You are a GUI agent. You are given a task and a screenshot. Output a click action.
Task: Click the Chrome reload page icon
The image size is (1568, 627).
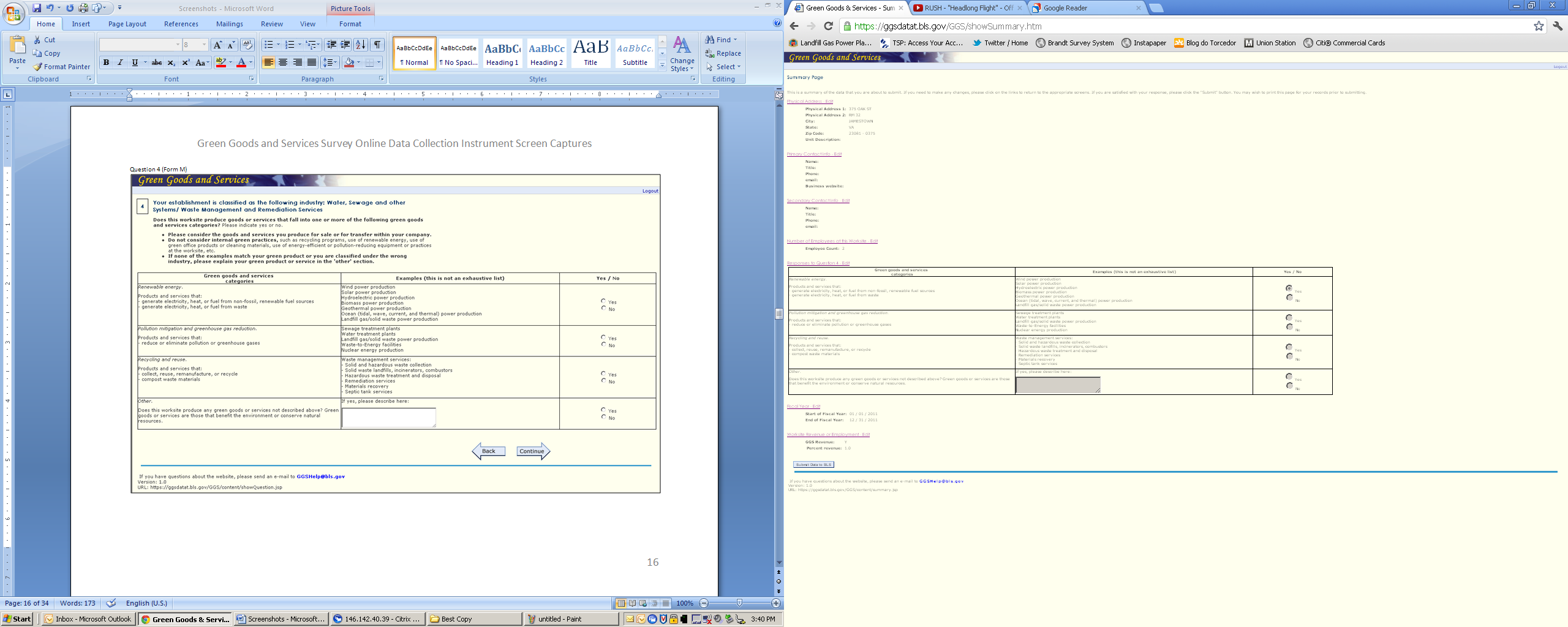pos(828,26)
